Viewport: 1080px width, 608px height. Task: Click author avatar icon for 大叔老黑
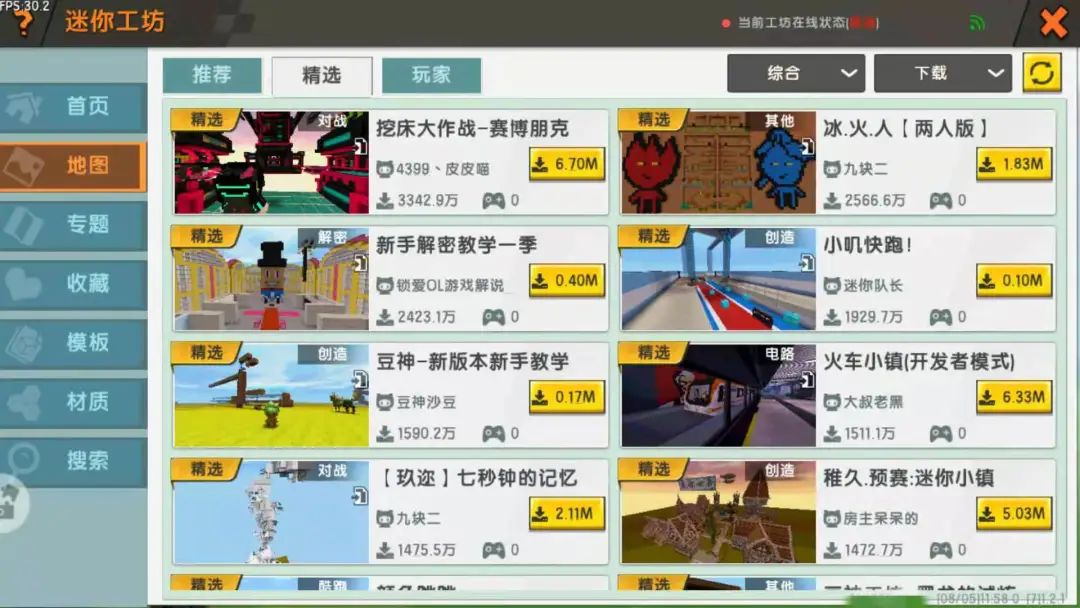tap(832, 402)
